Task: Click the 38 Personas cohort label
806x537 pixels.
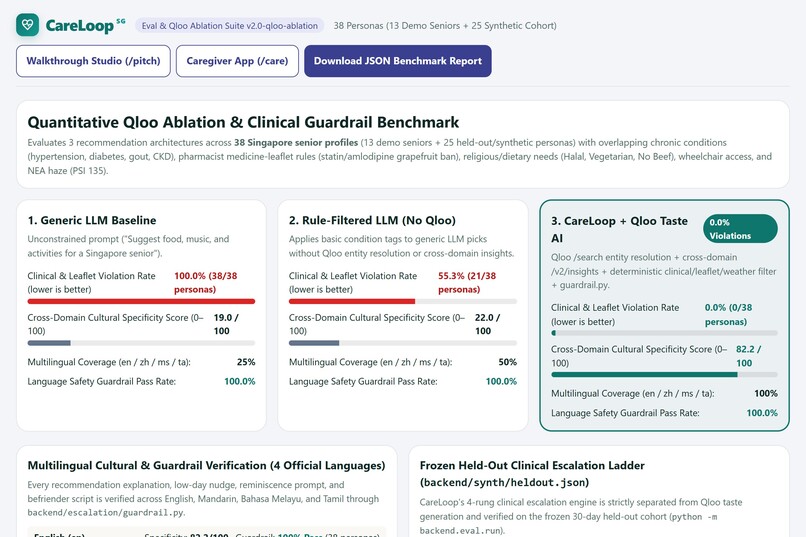Action: pos(445,26)
